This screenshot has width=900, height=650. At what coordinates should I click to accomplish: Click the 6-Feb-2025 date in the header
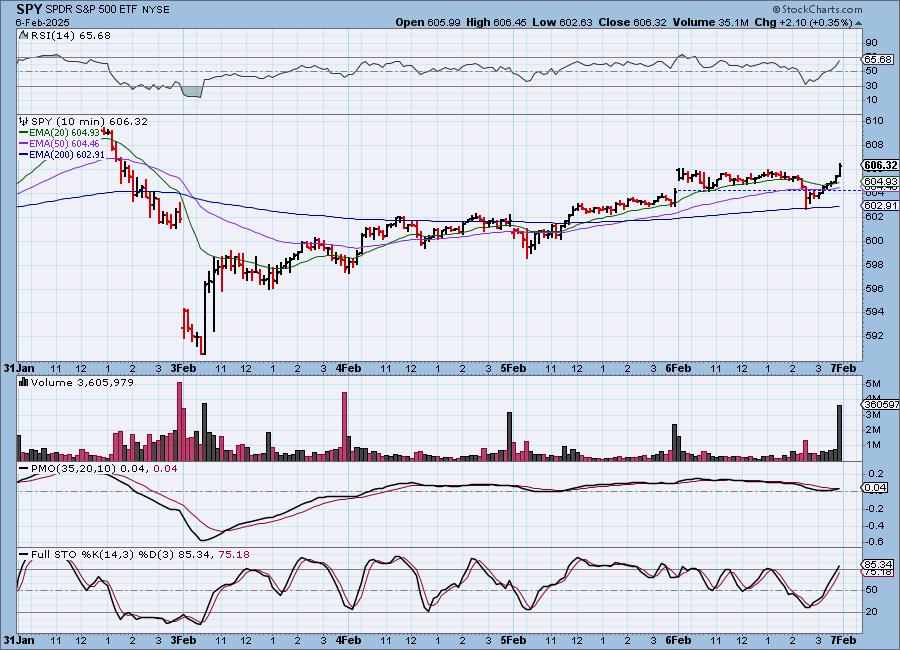pos(42,22)
